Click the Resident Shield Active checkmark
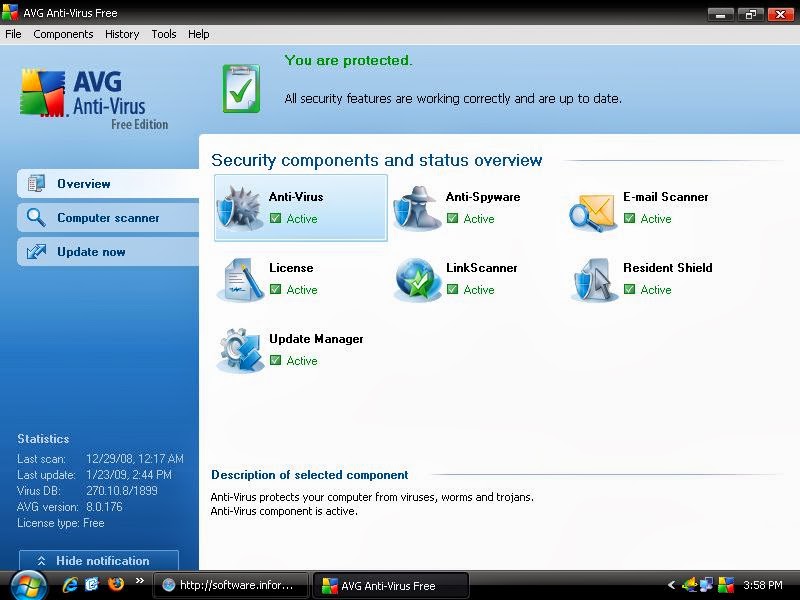 pos(629,289)
